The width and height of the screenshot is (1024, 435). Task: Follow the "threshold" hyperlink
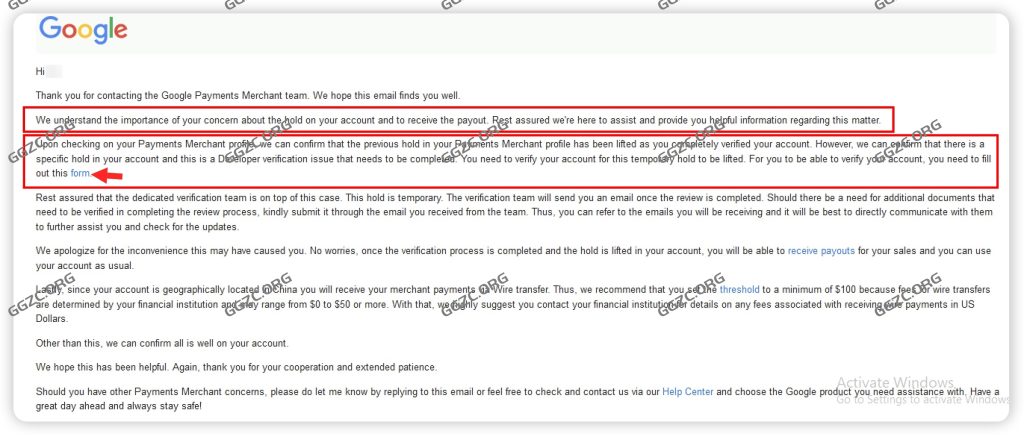(740, 290)
